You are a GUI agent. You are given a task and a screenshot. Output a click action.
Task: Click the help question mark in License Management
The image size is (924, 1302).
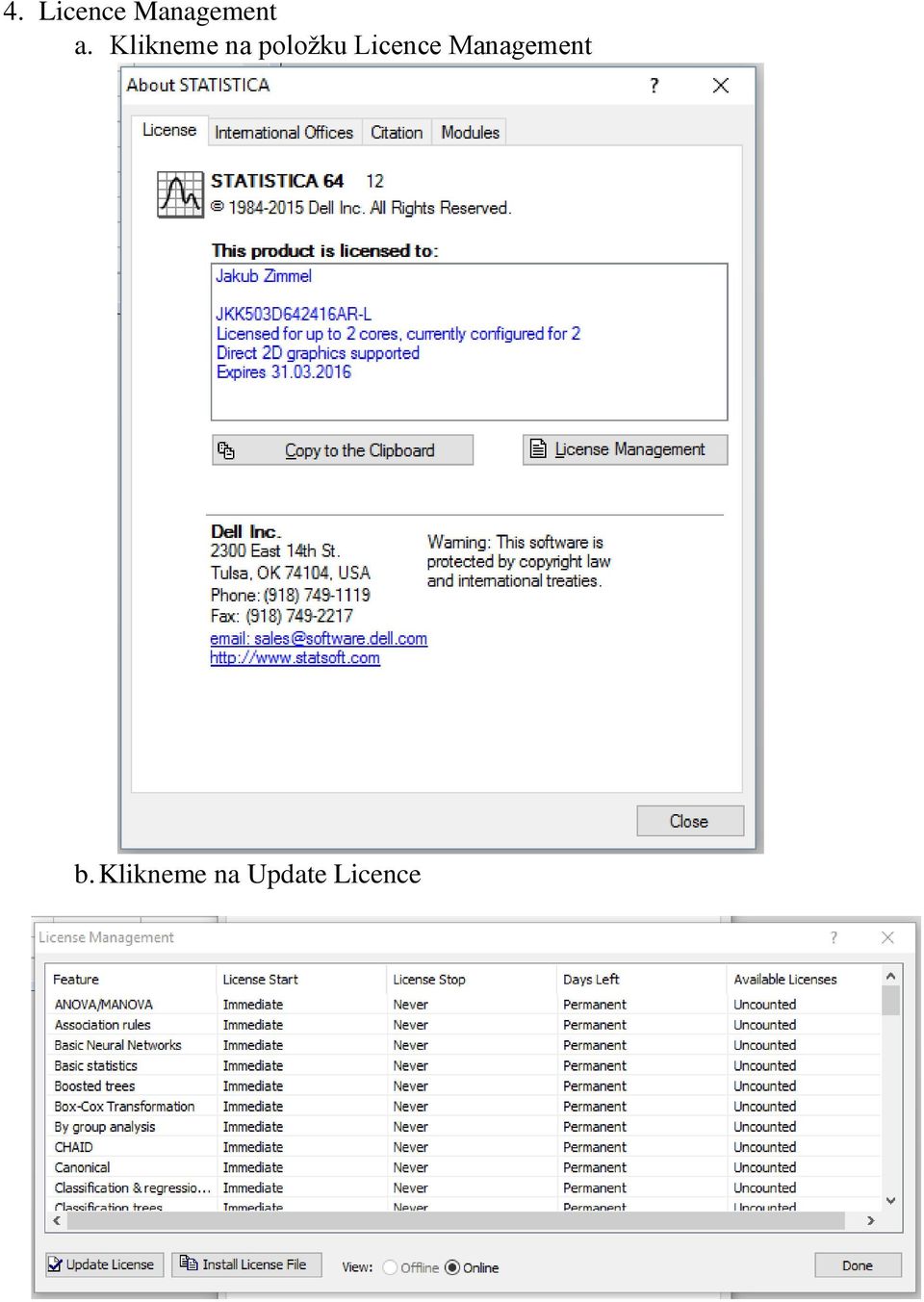coord(834,937)
